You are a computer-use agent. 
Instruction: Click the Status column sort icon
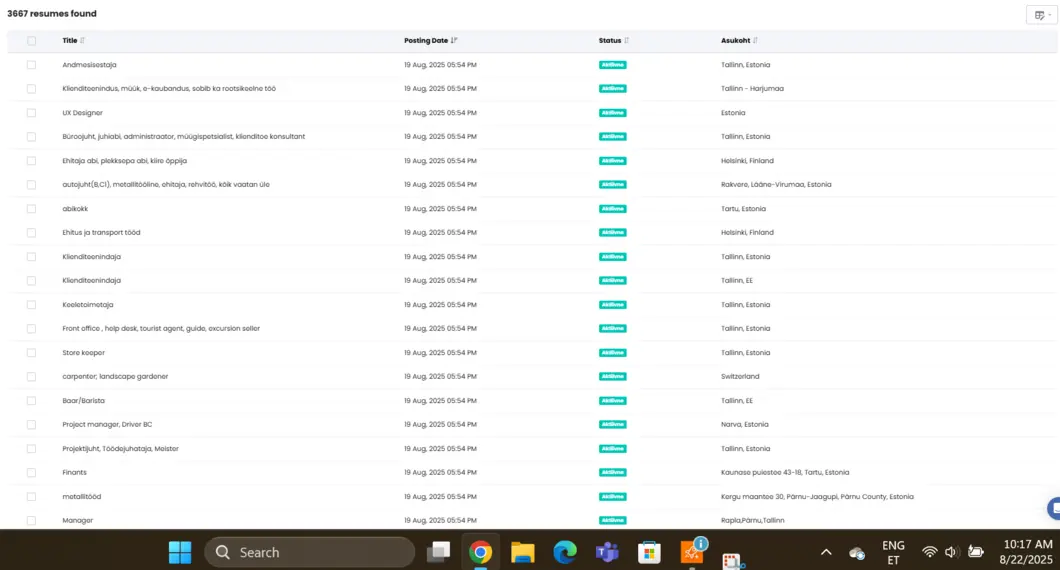coord(627,41)
